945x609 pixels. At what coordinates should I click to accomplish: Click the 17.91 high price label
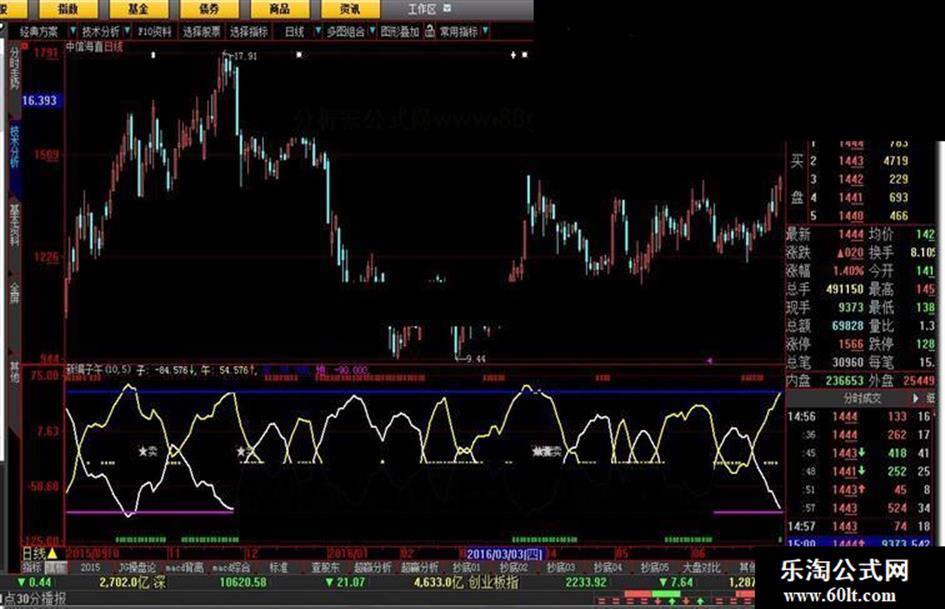click(245, 56)
